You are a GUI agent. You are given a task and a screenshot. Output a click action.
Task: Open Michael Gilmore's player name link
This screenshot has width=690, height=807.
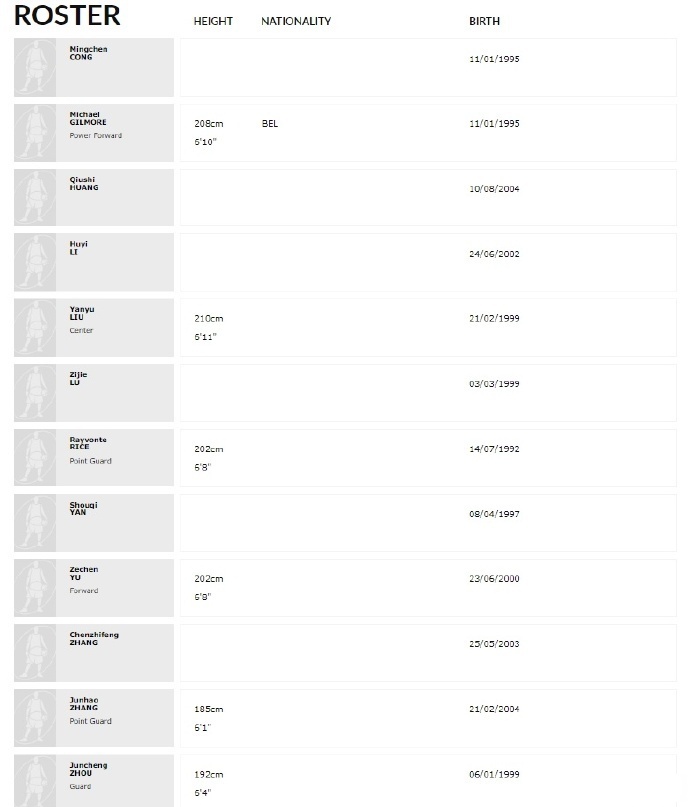(x=85, y=118)
